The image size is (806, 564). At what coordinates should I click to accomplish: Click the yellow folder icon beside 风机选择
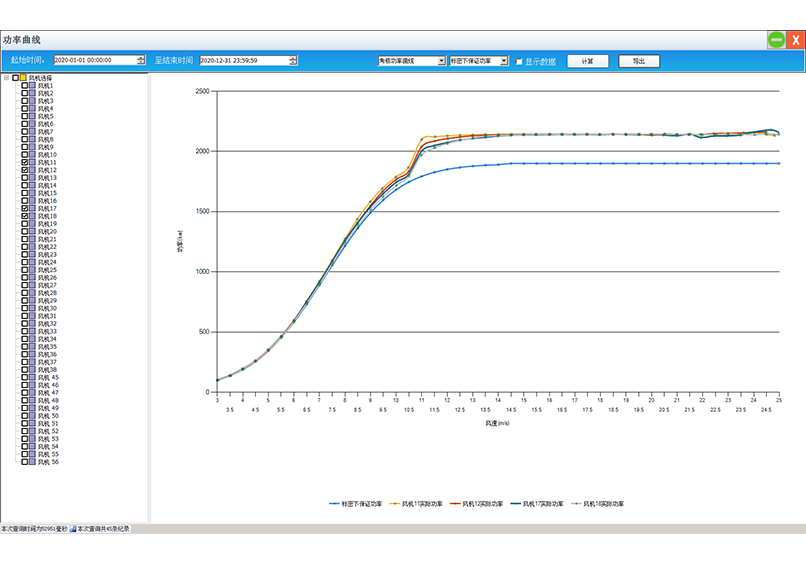[23, 78]
